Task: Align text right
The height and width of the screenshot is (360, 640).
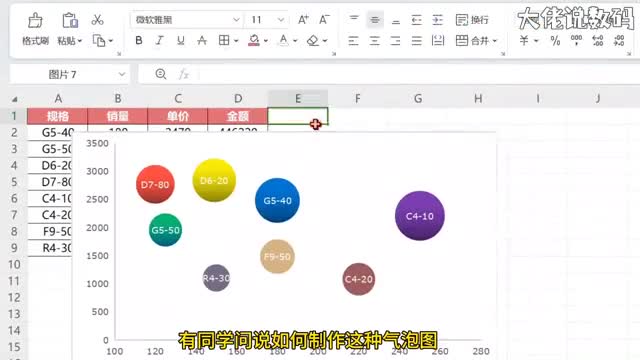Action: [x=396, y=40]
